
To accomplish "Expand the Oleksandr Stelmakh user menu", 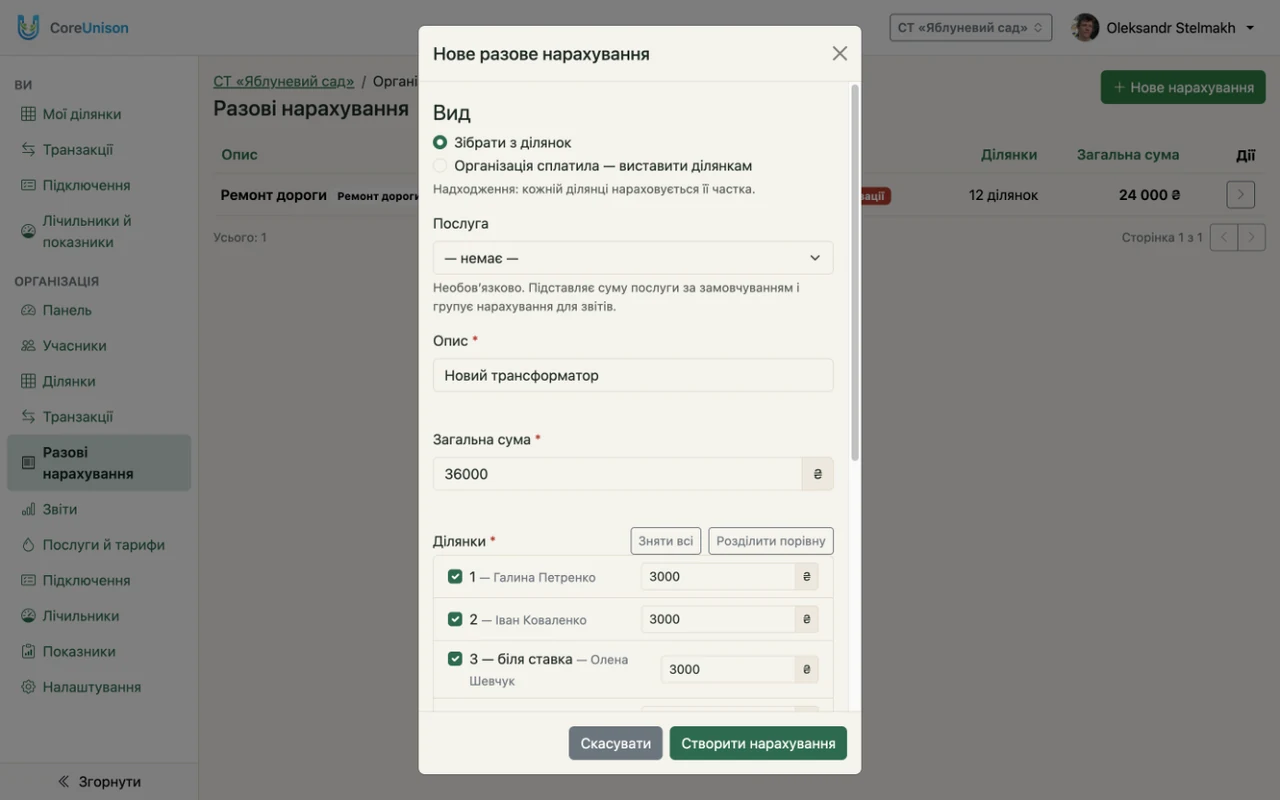I will [x=1164, y=28].
